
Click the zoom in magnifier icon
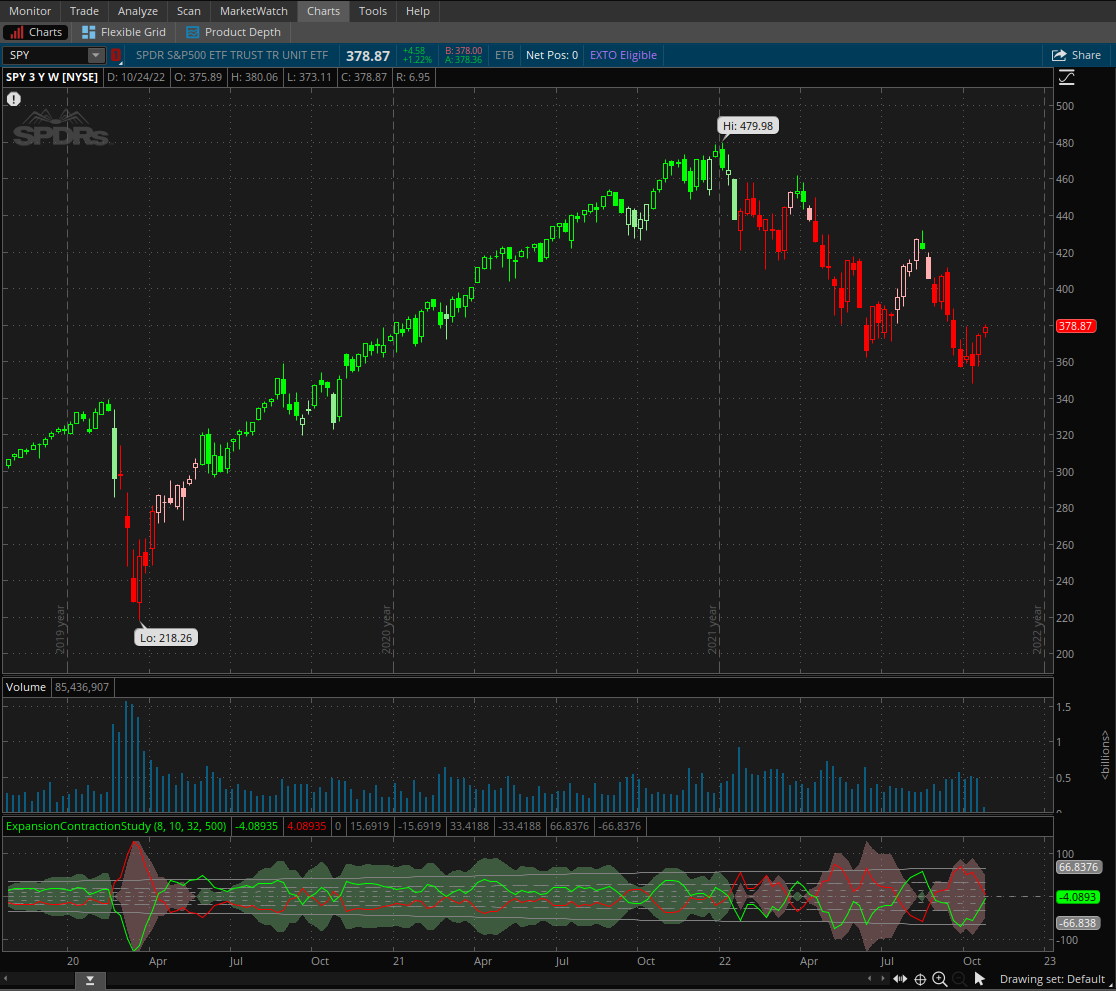coord(939,979)
